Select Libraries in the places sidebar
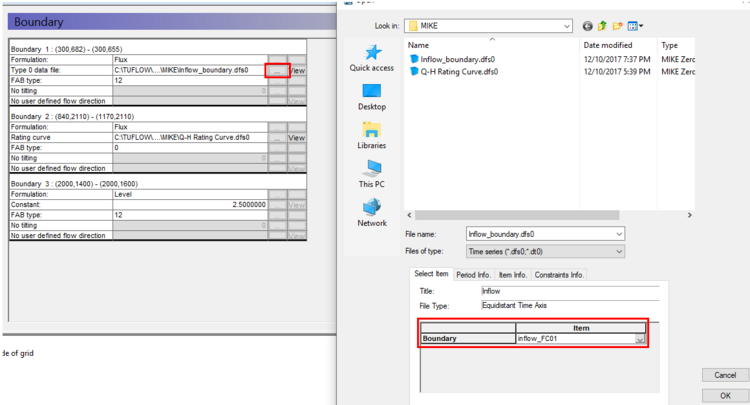Image resolution: width=750 pixels, height=405 pixels. [x=372, y=135]
